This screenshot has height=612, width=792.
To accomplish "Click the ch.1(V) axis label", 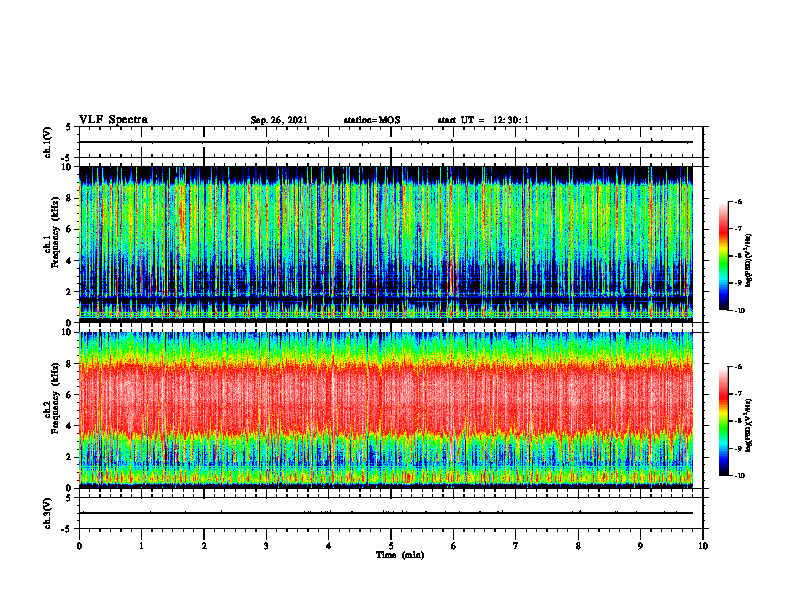I will pos(48,142).
